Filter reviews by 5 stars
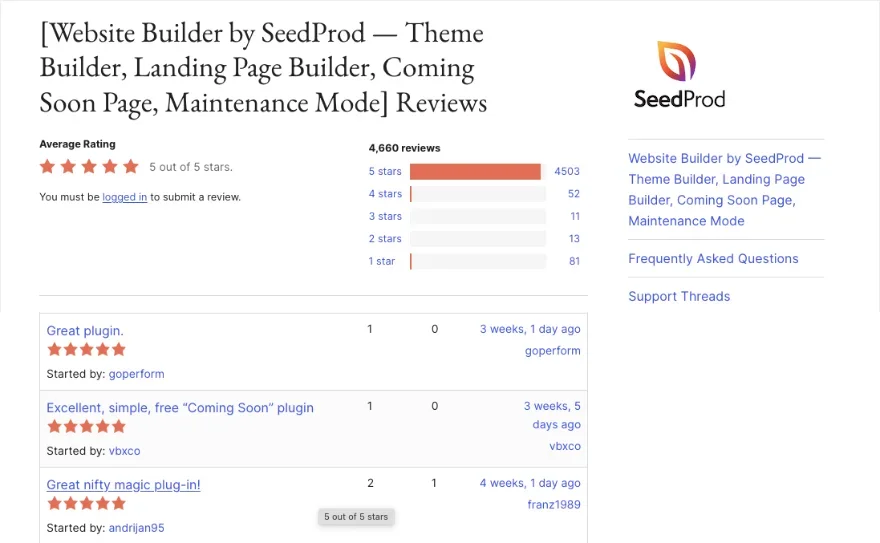880x543 pixels. [385, 171]
